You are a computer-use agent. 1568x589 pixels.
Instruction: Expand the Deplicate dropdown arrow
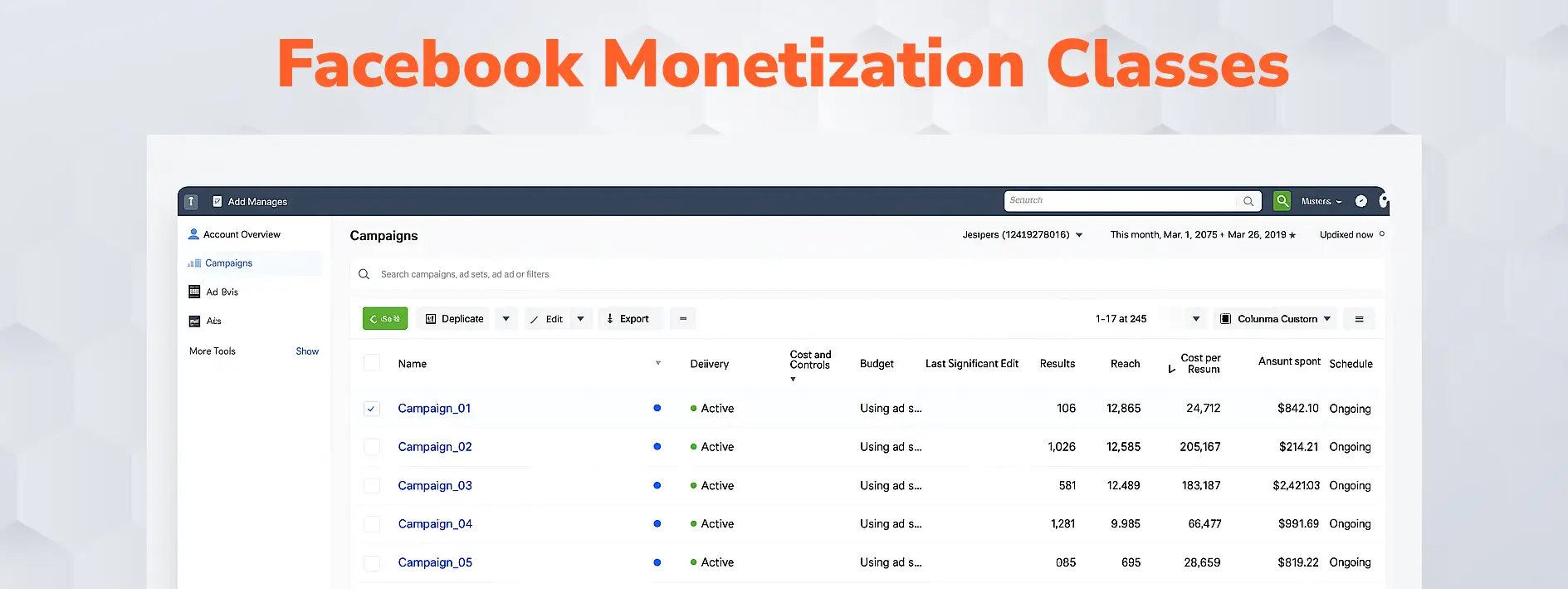coord(506,319)
